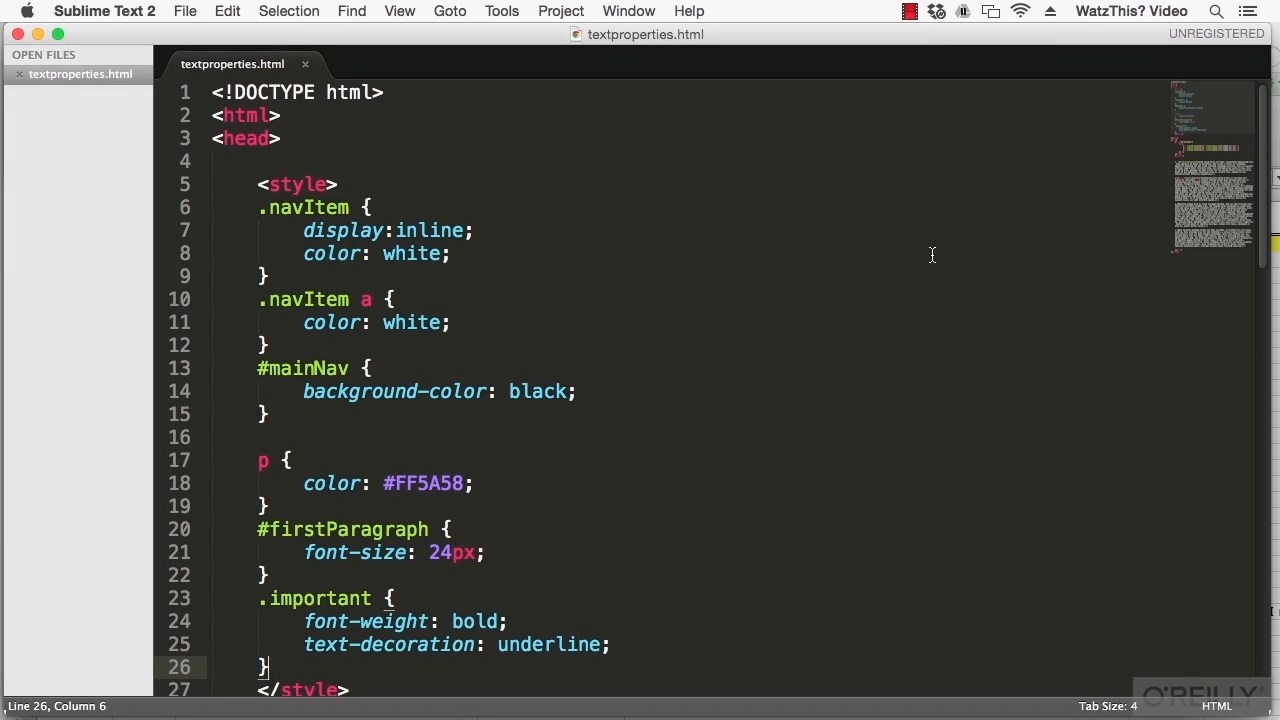Image resolution: width=1280 pixels, height=720 pixels.
Task: Click line number 13 in the gutter
Action: click(179, 368)
